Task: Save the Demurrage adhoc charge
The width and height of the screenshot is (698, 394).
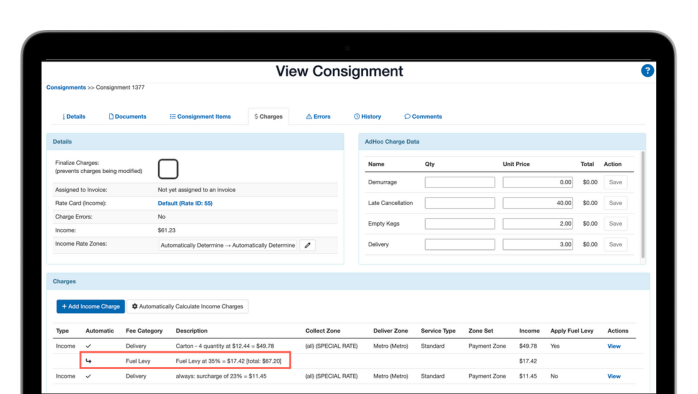Action: coord(616,182)
